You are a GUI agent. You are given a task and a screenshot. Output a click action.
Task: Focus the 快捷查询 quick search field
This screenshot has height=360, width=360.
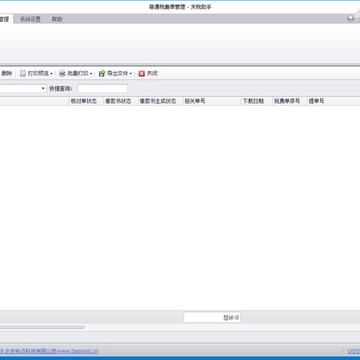[x=102, y=88]
